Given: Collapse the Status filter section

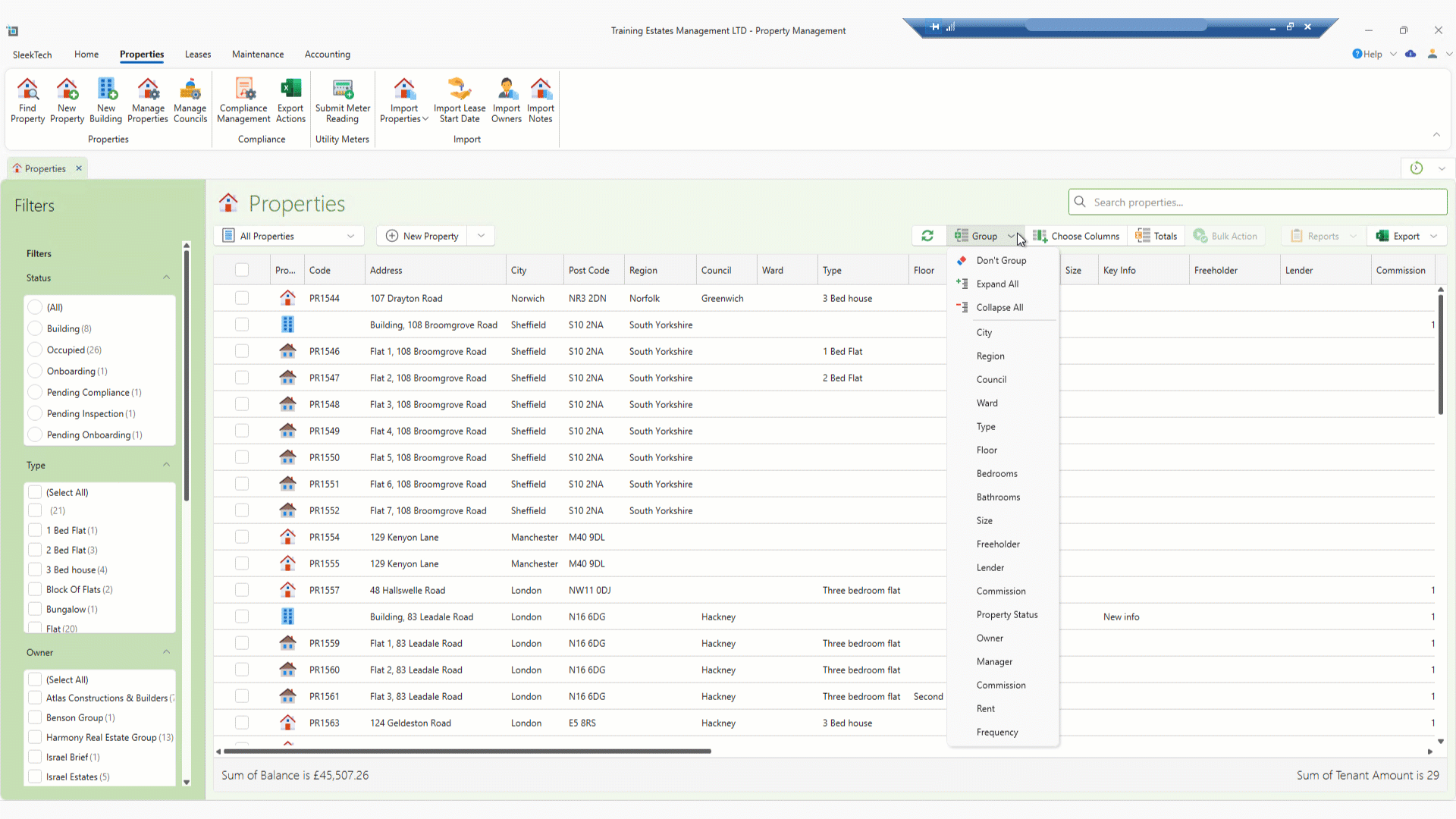Looking at the screenshot, I should (166, 278).
